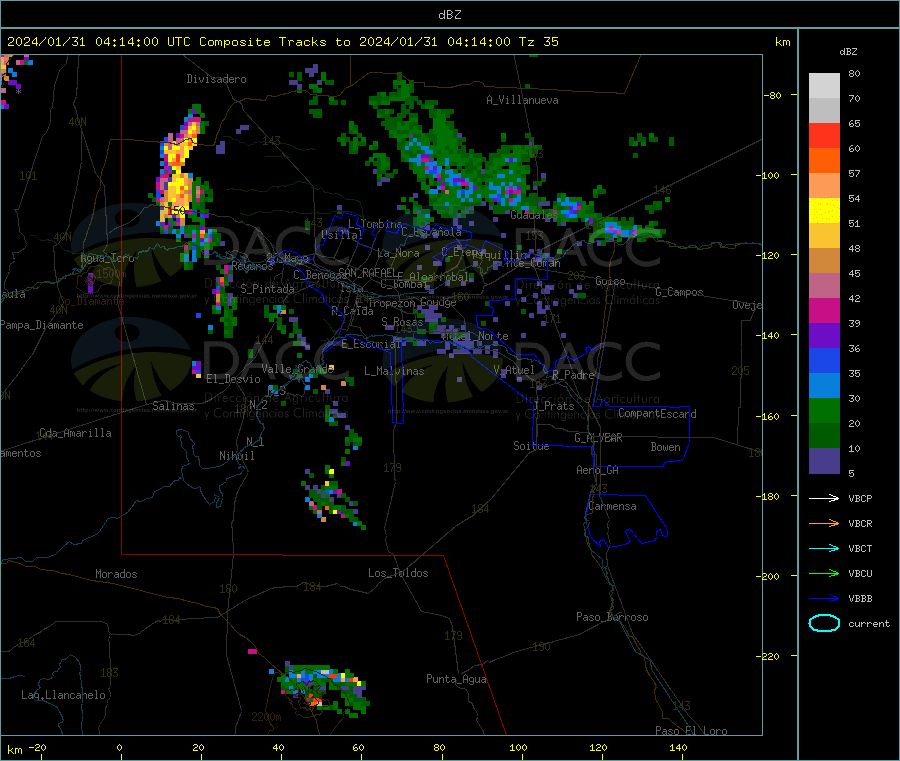Click the VBCU legend label

click(x=860, y=573)
